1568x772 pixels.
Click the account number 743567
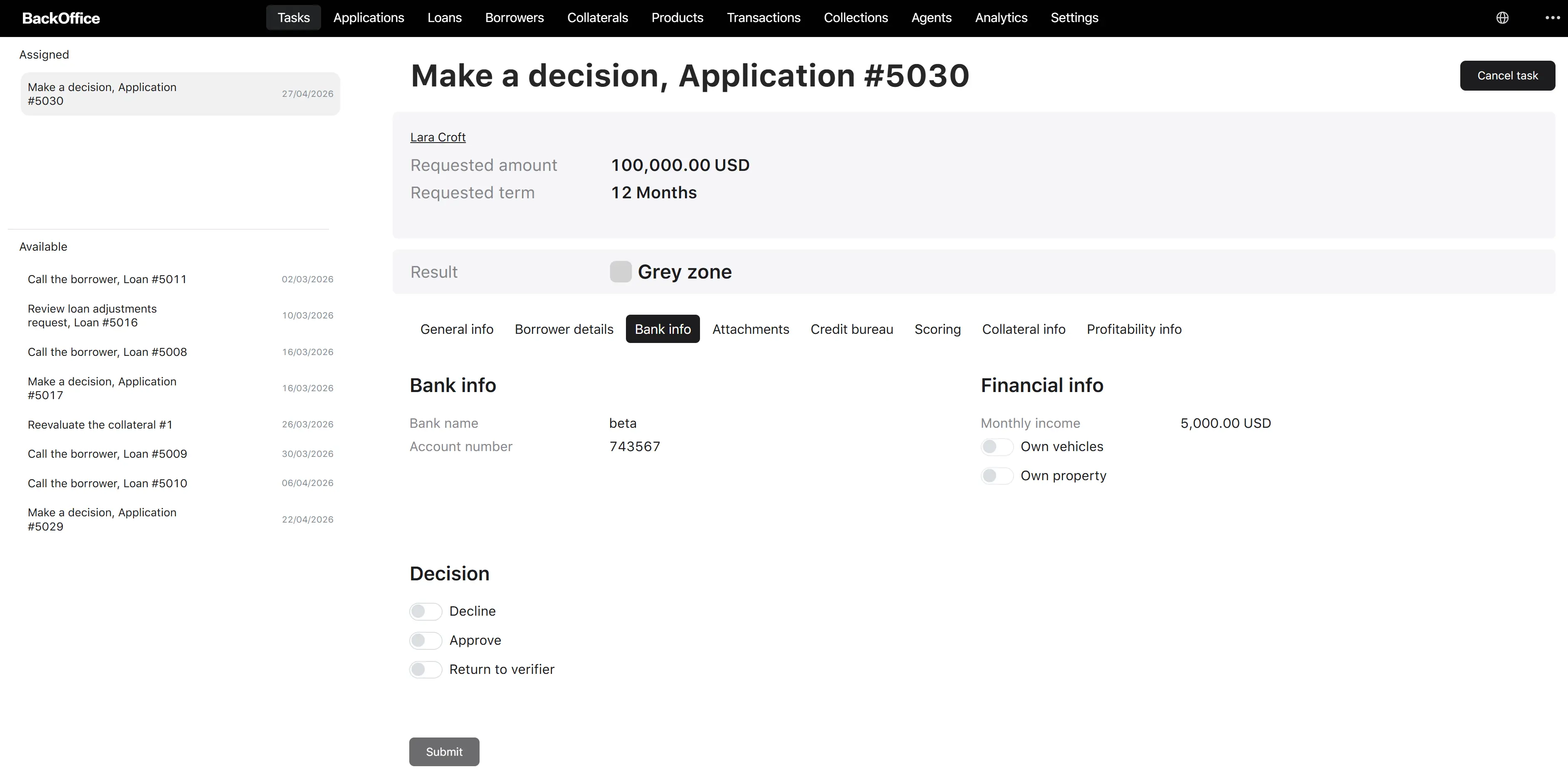(x=635, y=446)
